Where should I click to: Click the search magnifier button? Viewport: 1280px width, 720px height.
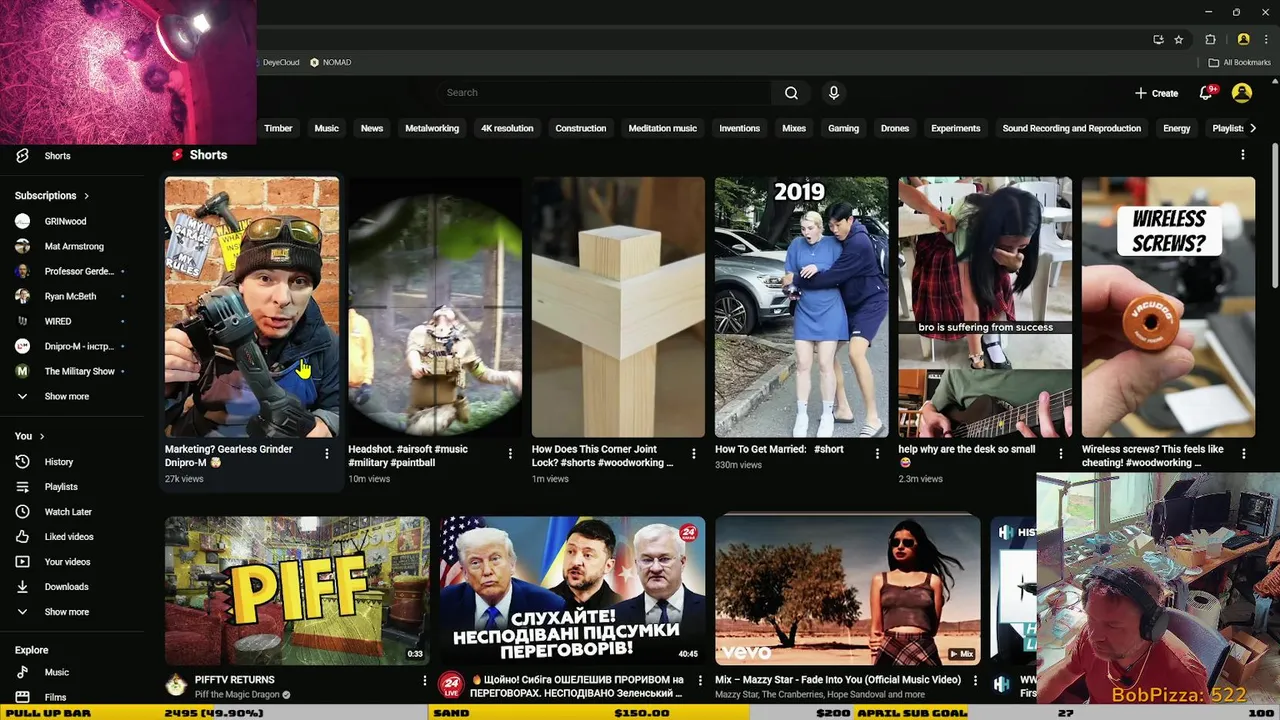tap(791, 93)
